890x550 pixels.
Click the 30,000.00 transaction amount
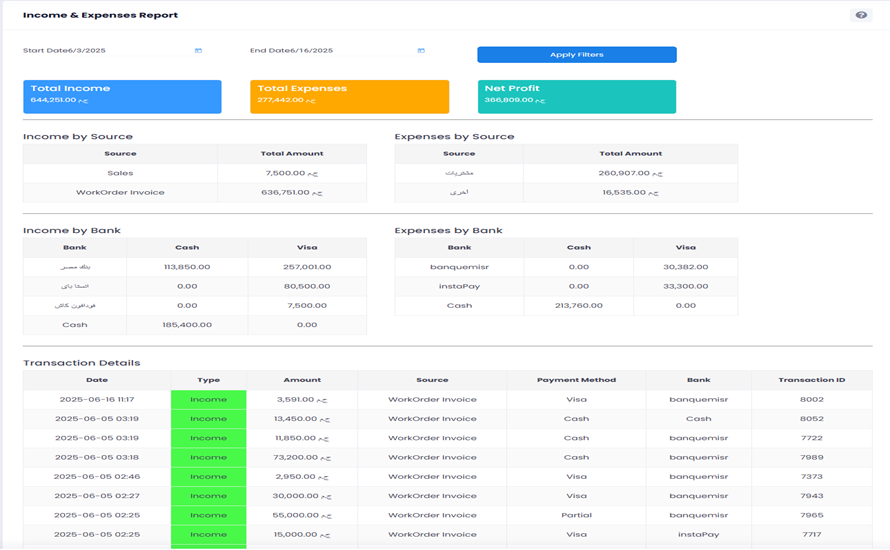[302, 496]
